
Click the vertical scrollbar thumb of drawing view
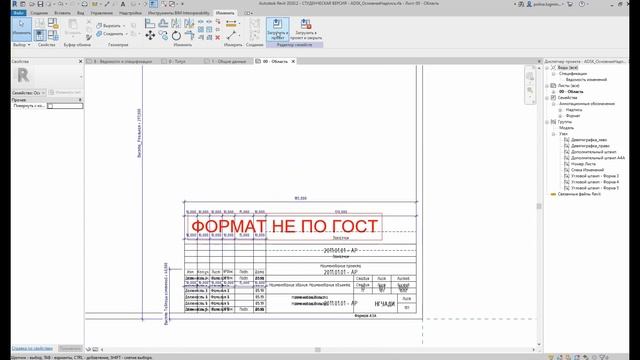539,207
